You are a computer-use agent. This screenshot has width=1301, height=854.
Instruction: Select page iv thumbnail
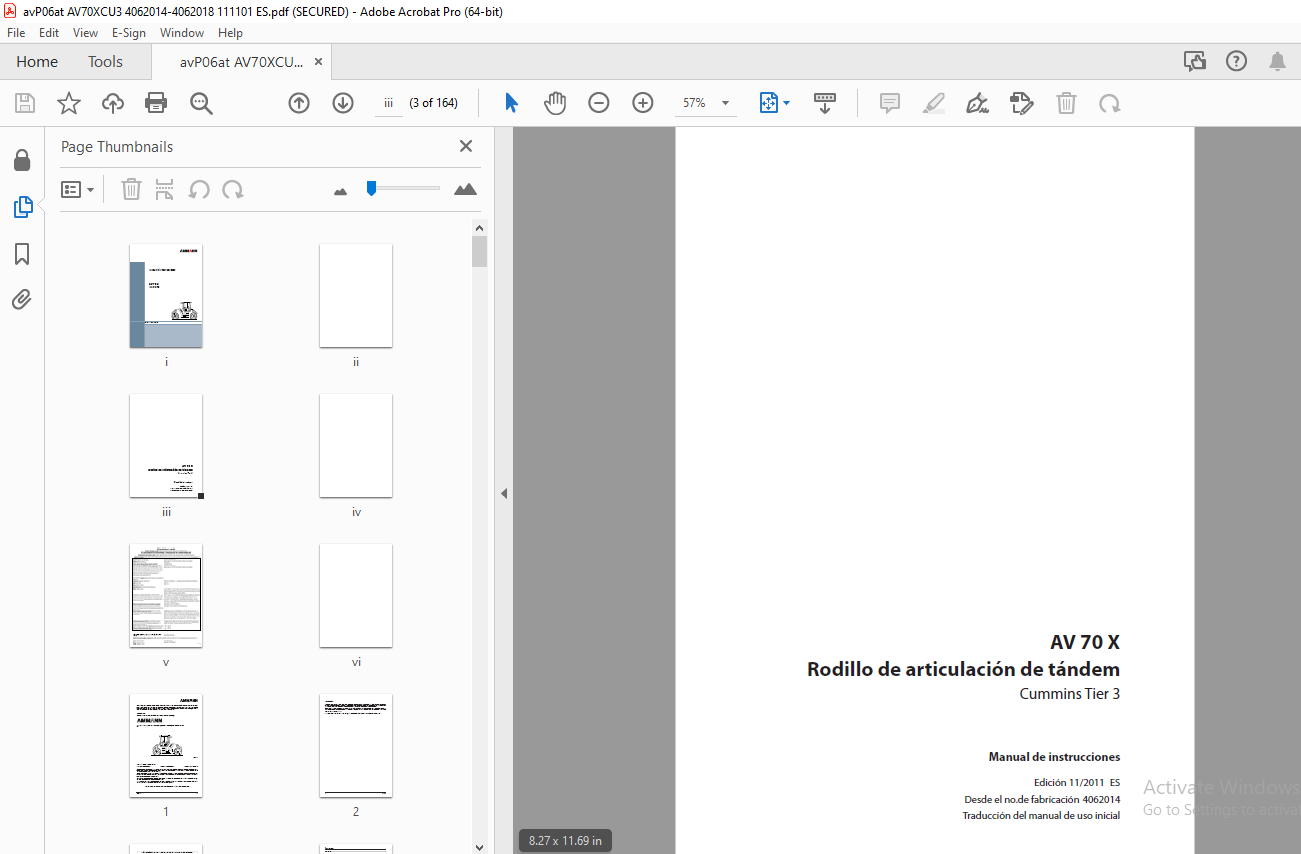tap(356, 446)
